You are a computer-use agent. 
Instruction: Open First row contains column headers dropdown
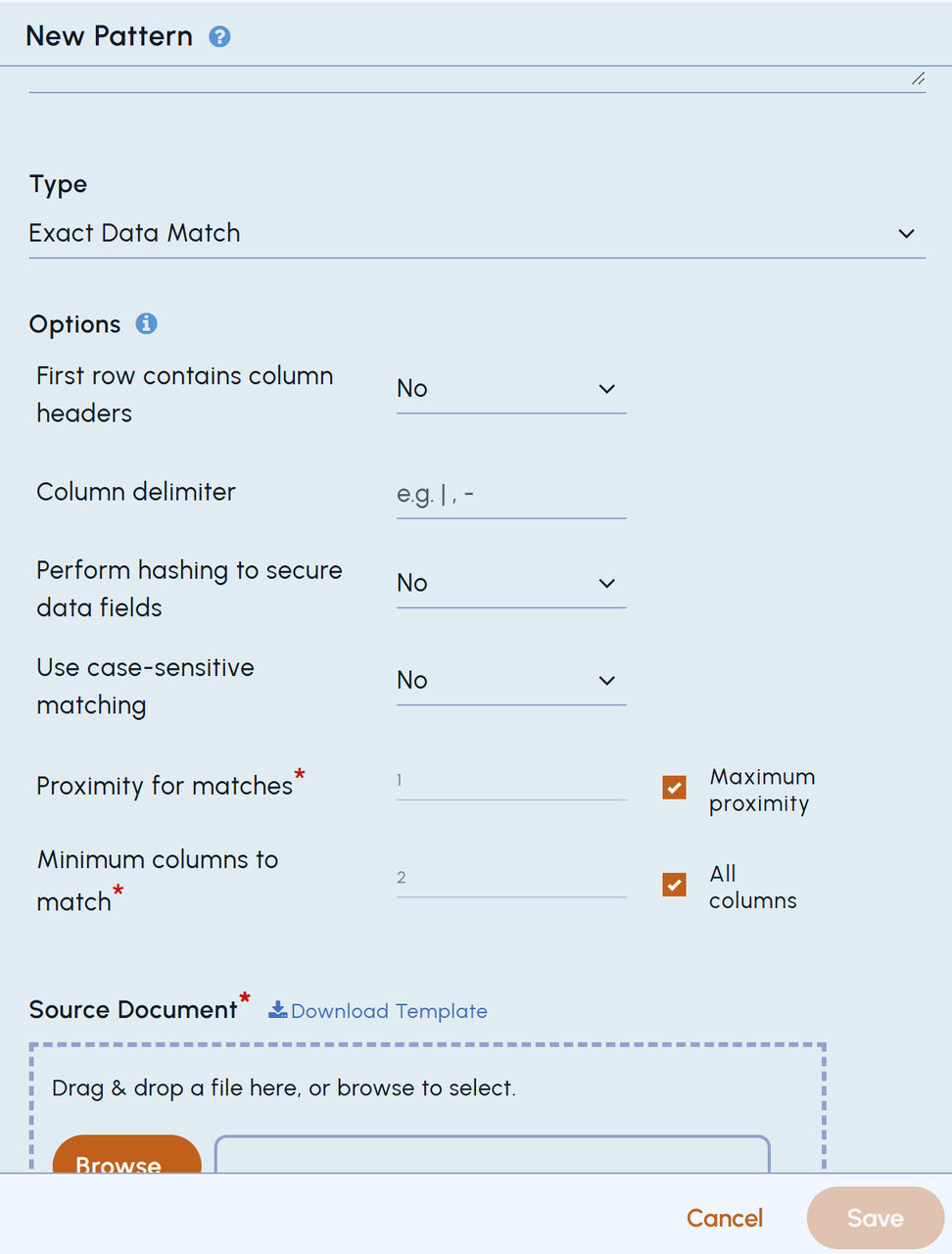point(511,389)
